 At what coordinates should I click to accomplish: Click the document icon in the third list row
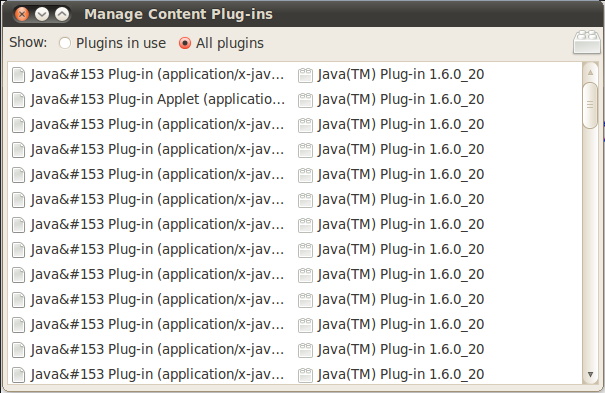point(18,125)
